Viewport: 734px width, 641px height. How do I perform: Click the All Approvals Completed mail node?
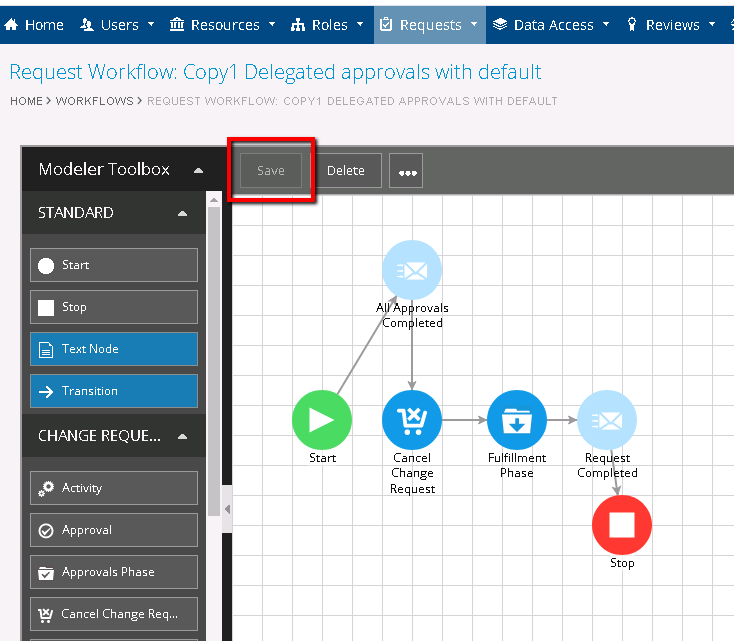[x=412, y=270]
